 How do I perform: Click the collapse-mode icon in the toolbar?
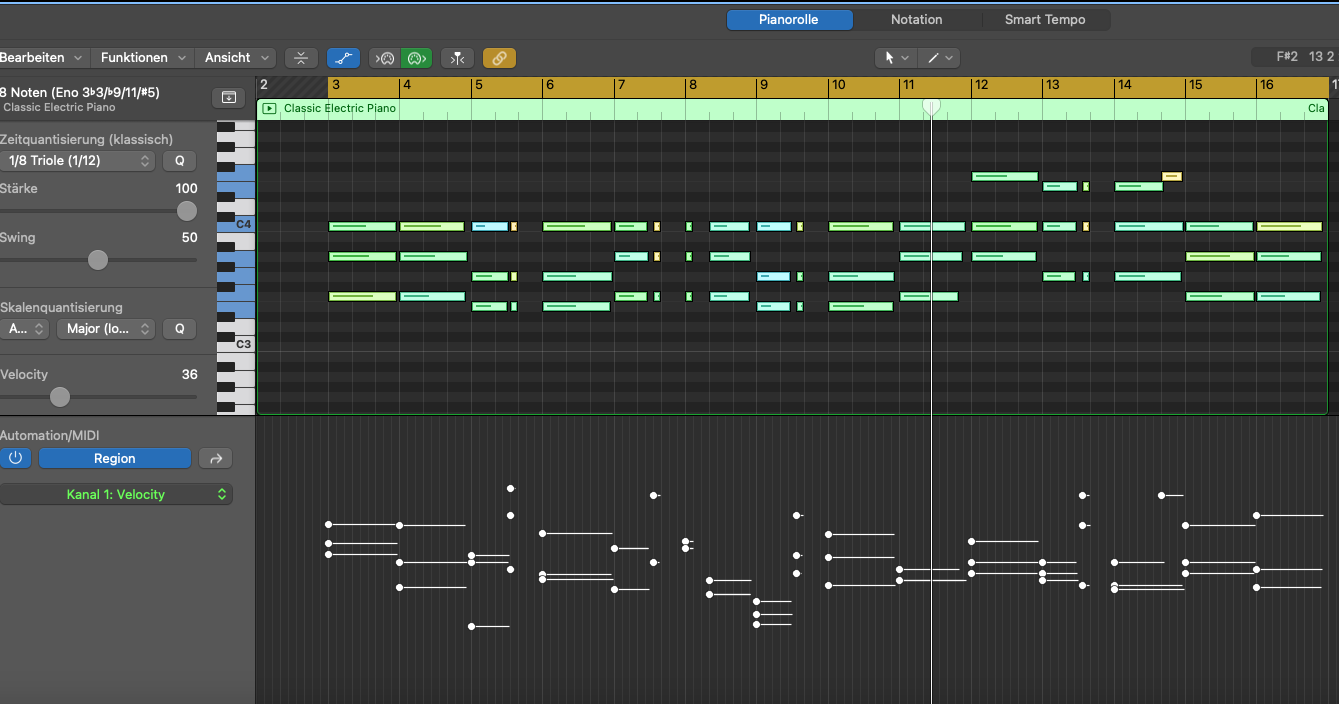(301, 58)
